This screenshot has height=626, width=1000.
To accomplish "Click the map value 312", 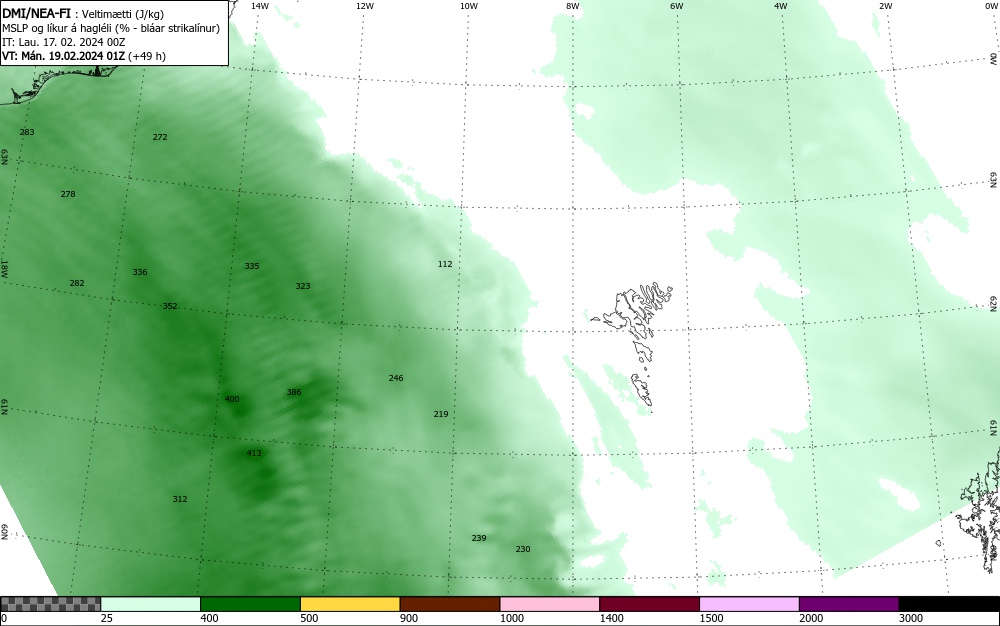I will tap(180, 499).
